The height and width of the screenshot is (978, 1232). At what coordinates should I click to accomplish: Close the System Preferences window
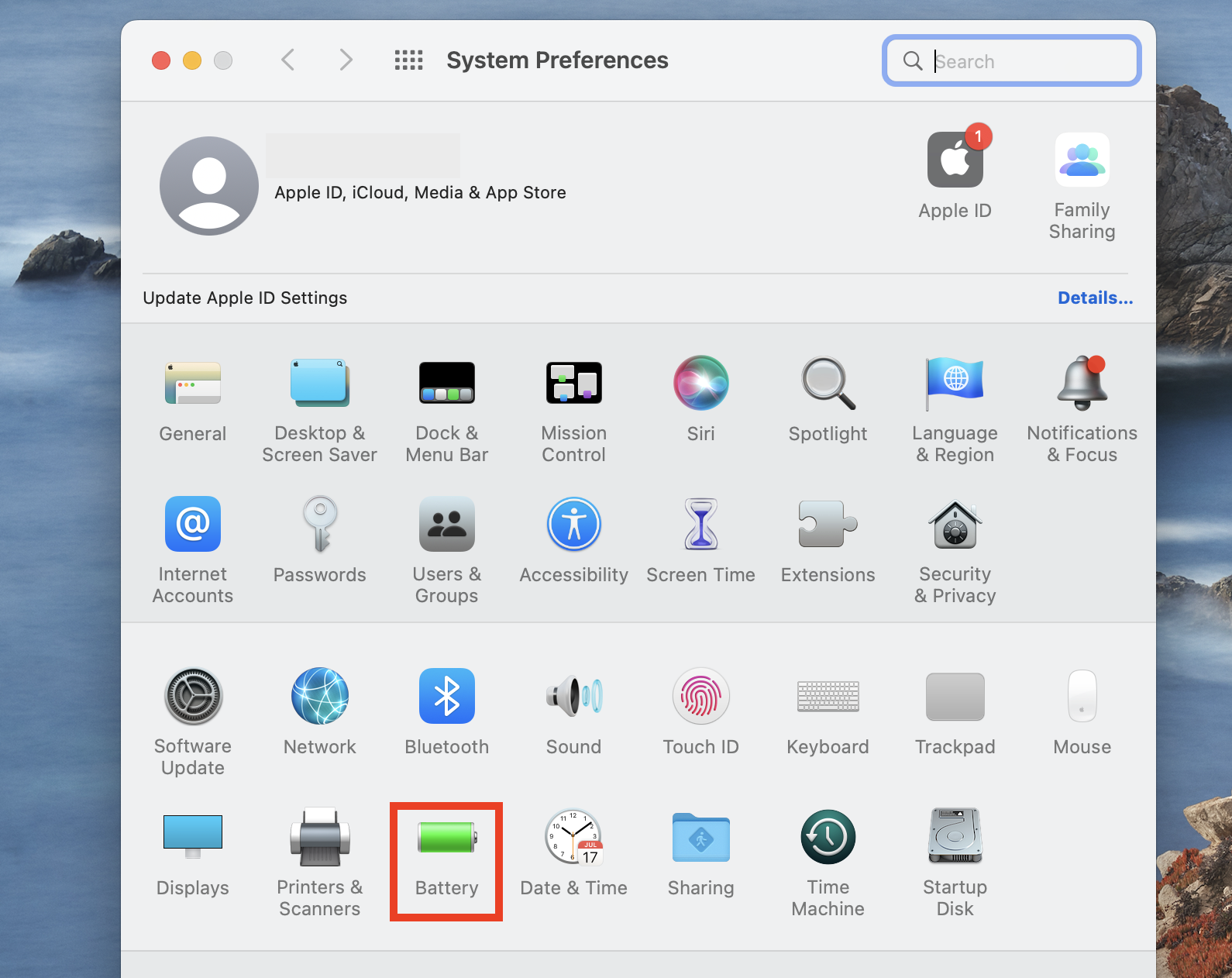point(161,60)
